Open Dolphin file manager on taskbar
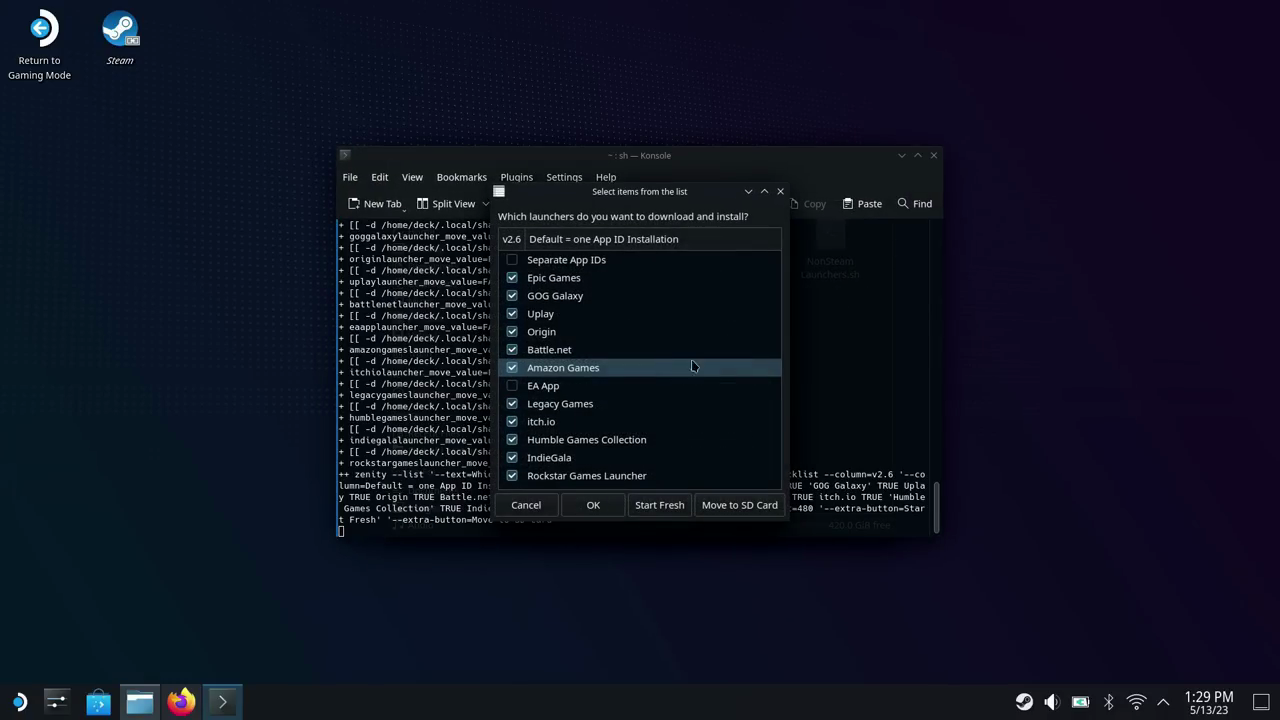The height and width of the screenshot is (720, 1280). click(139, 702)
